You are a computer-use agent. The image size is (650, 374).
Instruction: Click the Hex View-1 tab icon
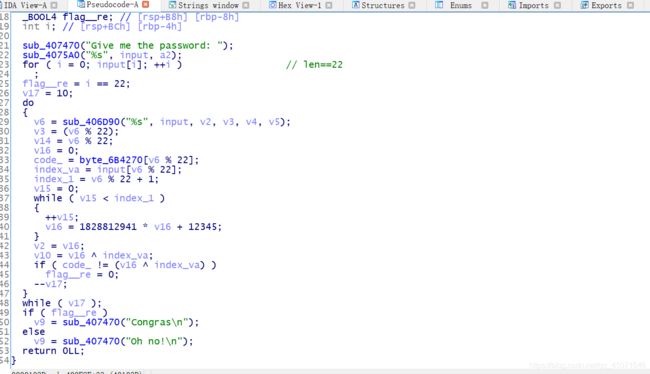click(272, 5)
